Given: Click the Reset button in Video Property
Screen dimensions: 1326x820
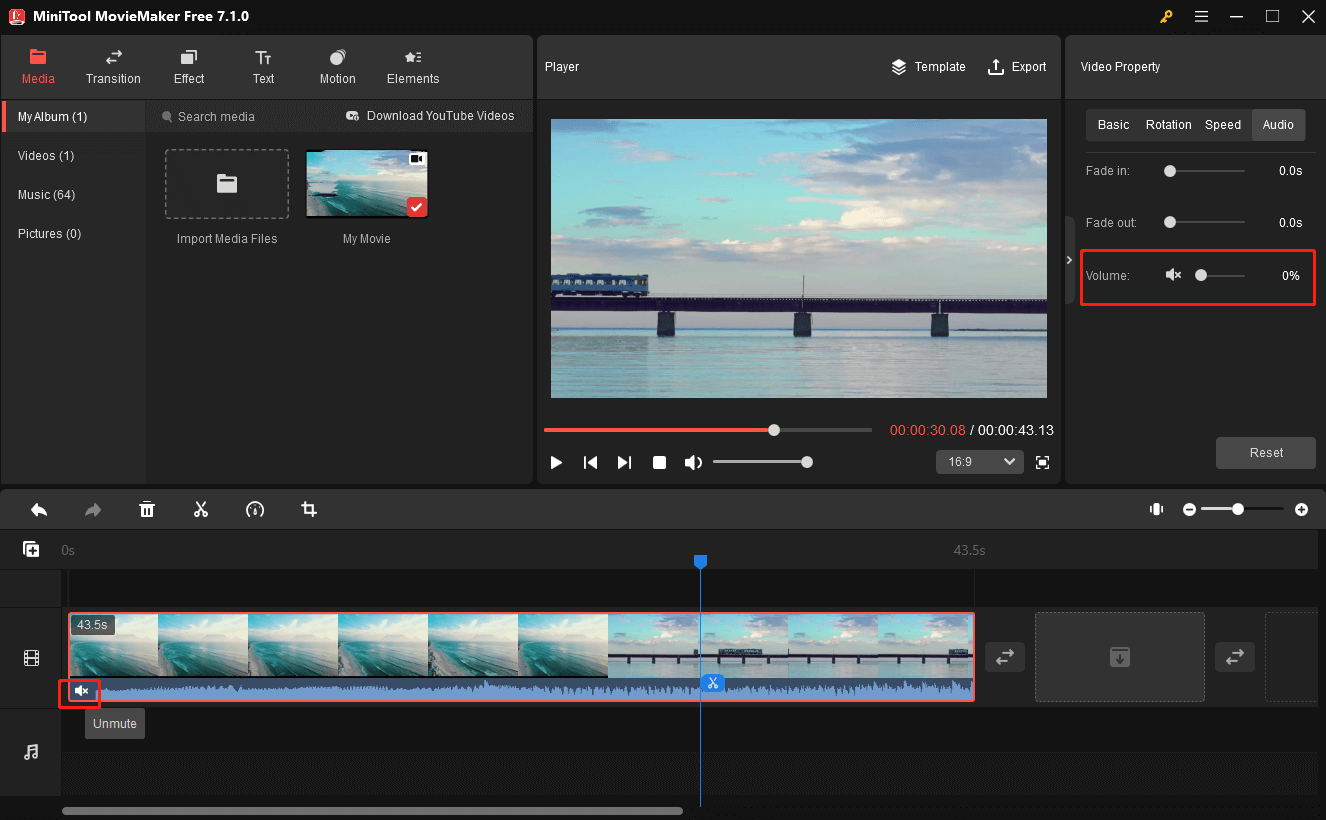Looking at the screenshot, I should tap(1265, 452).
